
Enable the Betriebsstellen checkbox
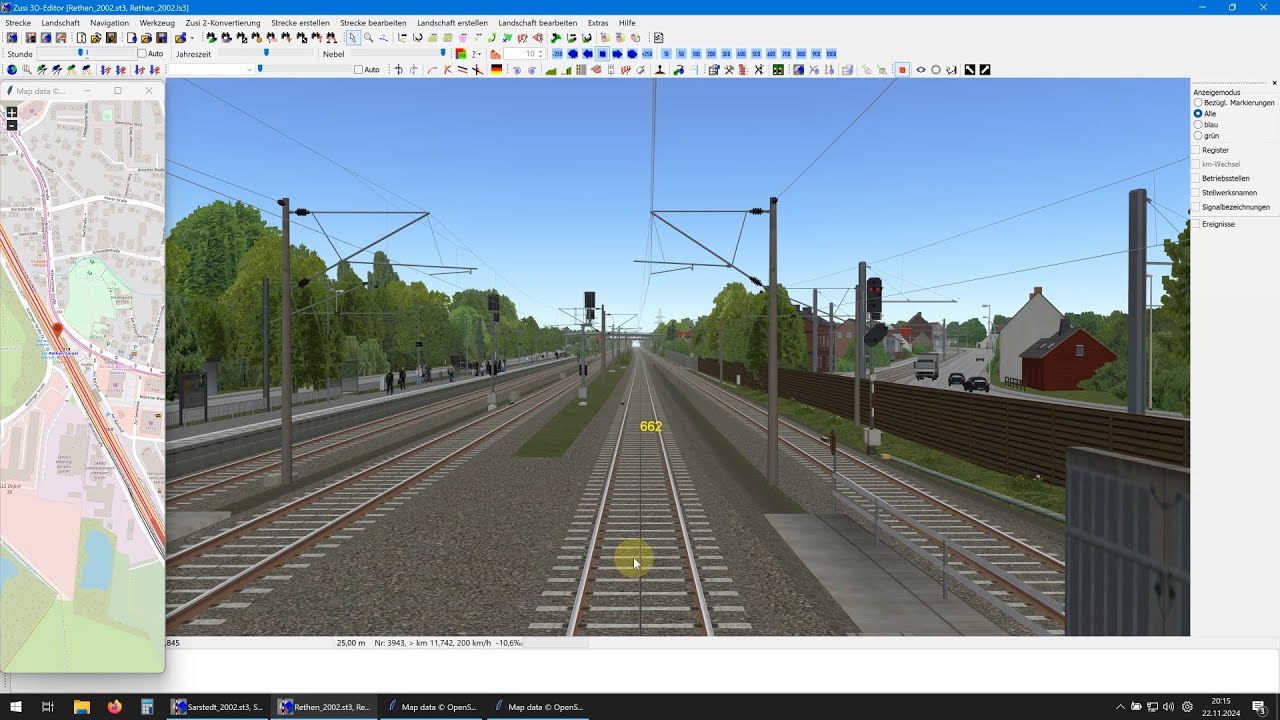1196,178
